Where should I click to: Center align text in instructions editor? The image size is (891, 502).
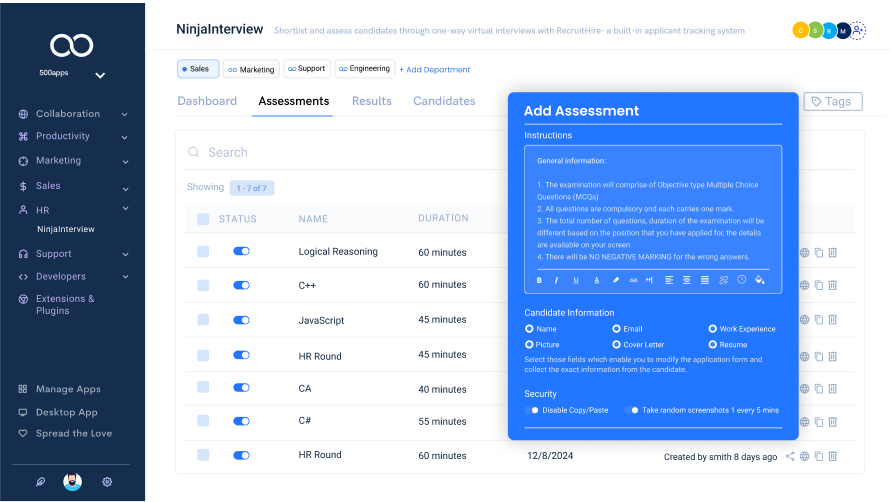tap(686, 280)
